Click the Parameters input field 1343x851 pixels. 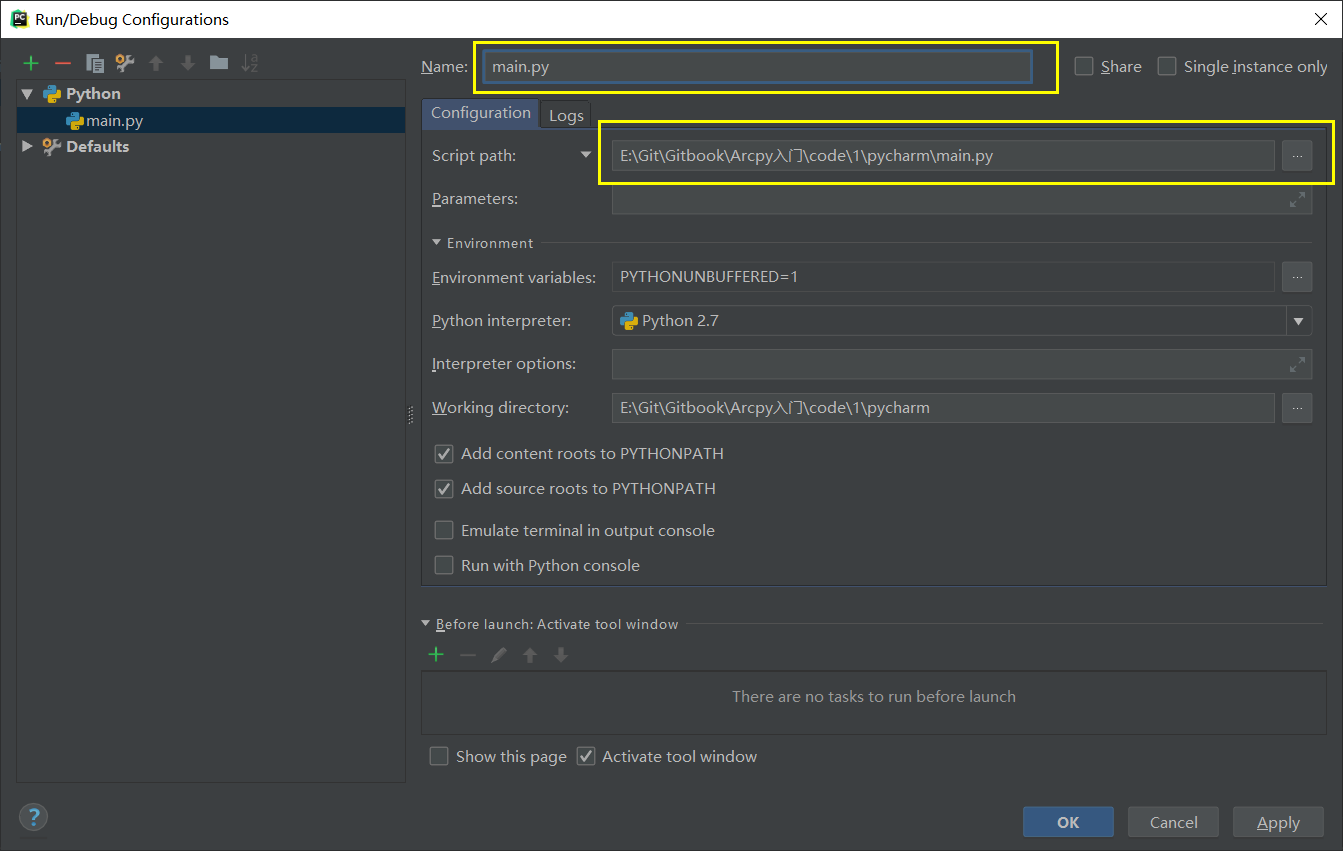[950, 199]
